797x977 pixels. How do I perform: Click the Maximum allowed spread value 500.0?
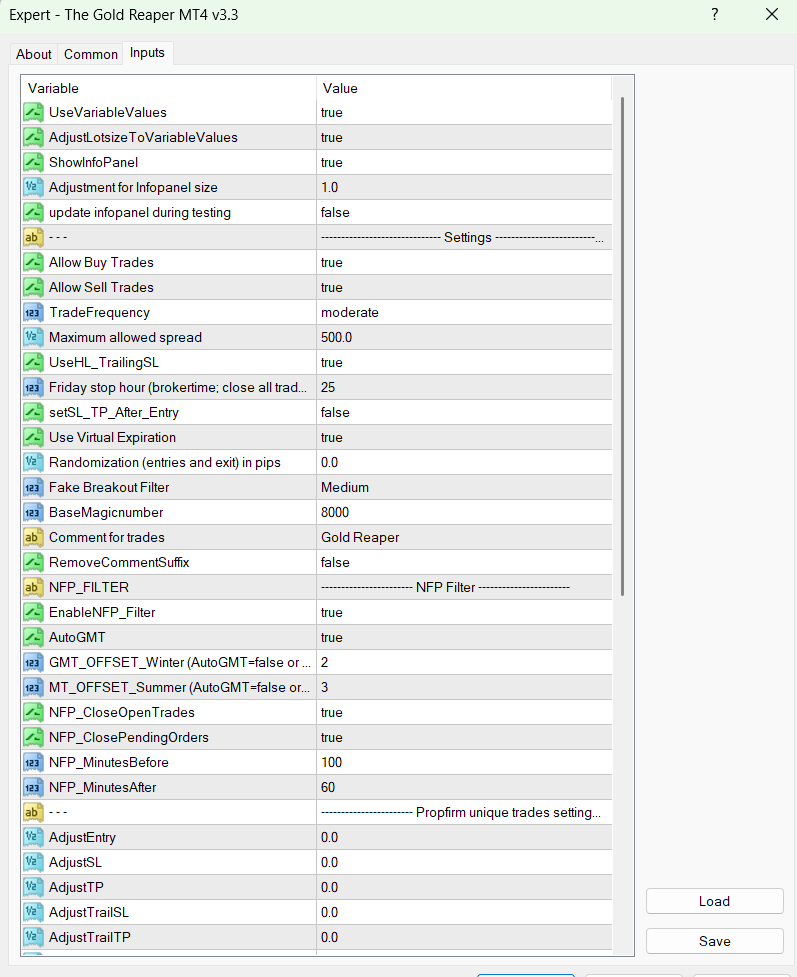click(336, 337)
